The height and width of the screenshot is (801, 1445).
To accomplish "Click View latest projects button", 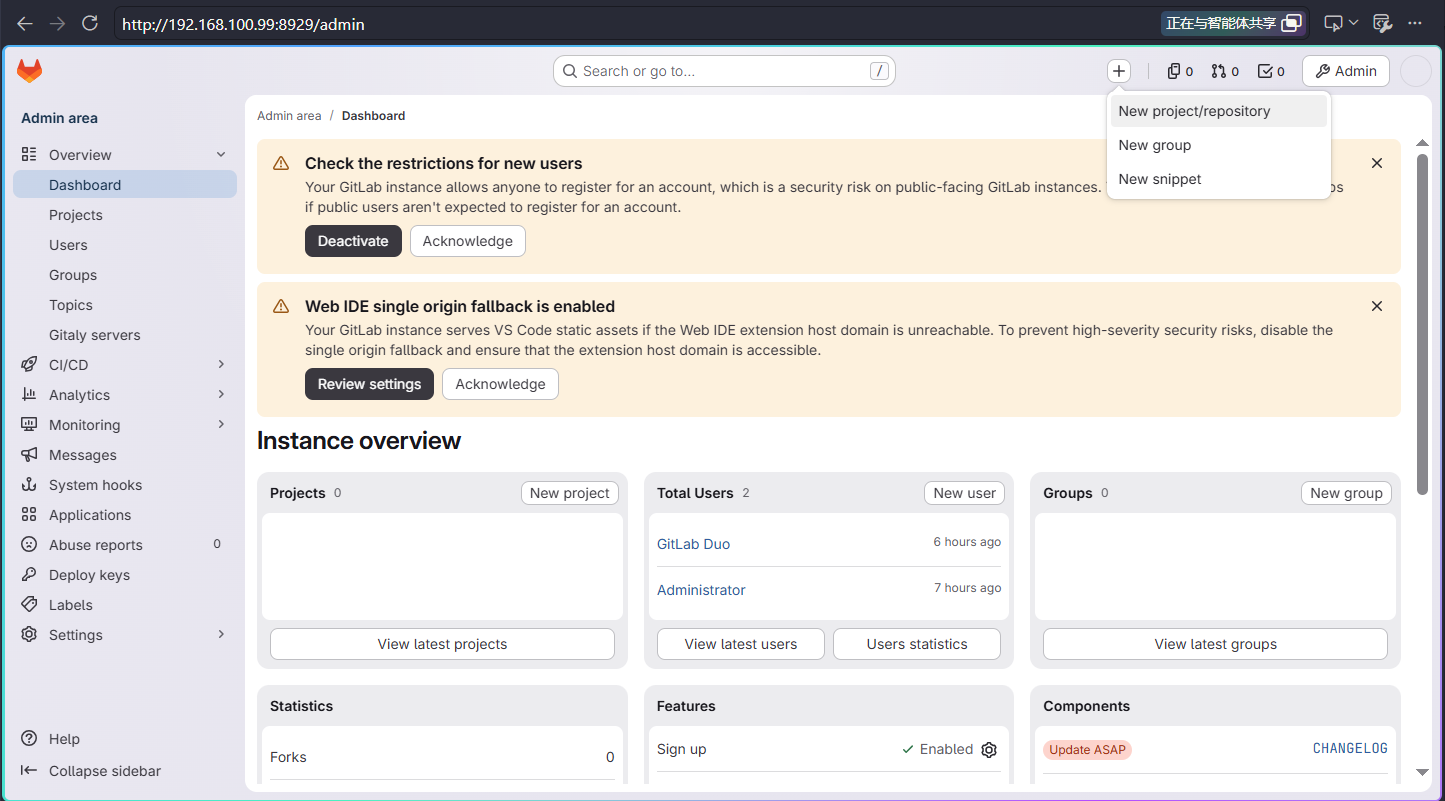I will (442, 644).
